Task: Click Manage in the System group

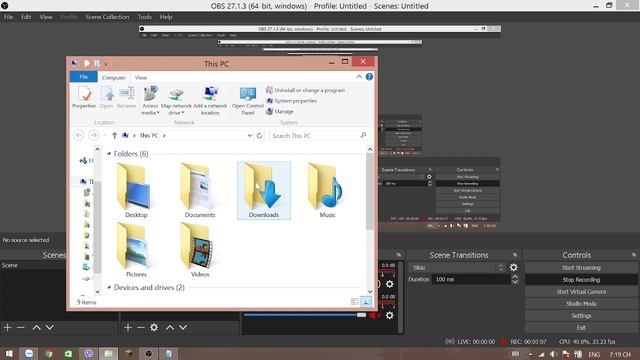Action: [280, 111]
